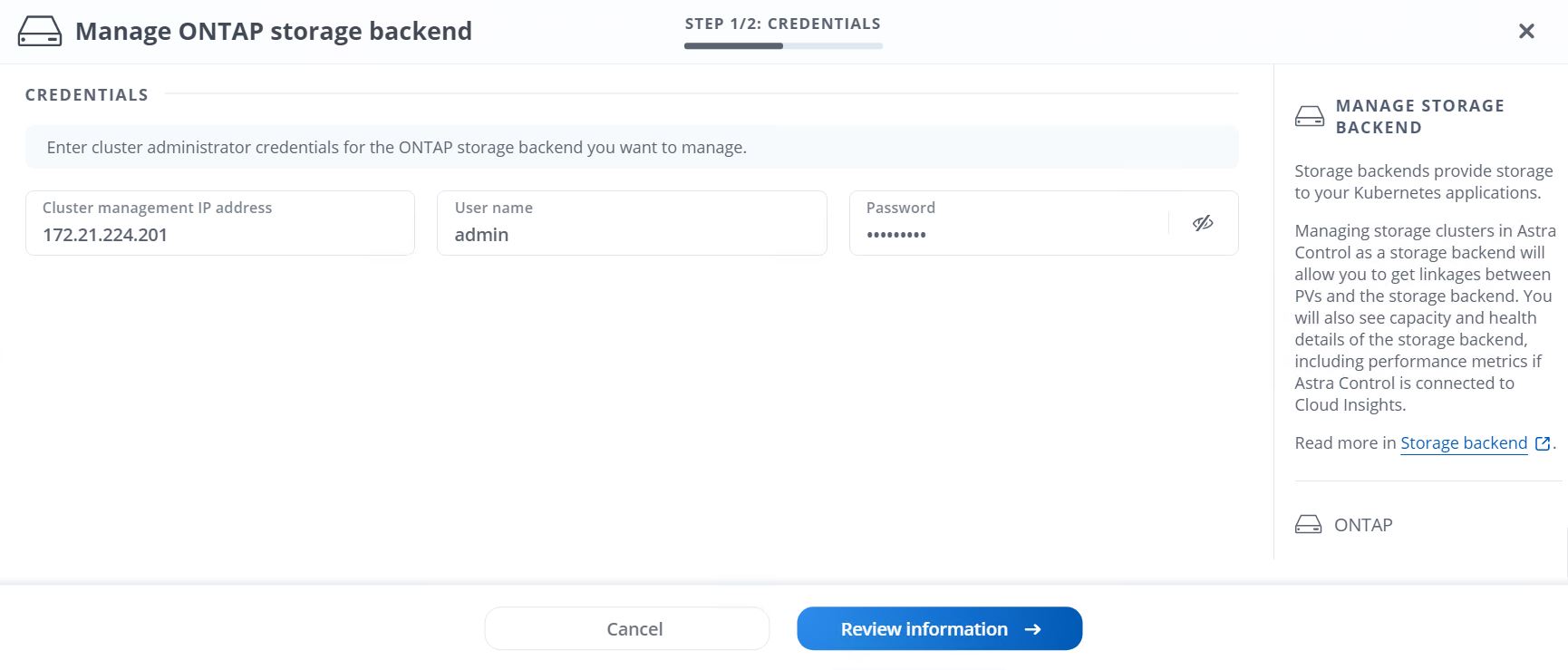
Task: Click the STEP 1/2: CREDENTIALS label
Action: pyautogui.click(x=783, y=24)
